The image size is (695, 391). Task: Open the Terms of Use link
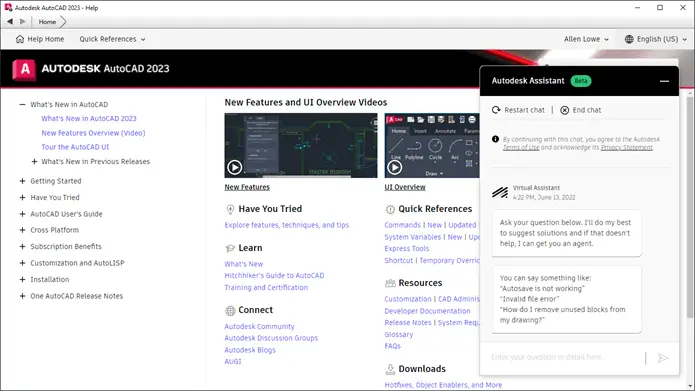click(x=521, y=148)
